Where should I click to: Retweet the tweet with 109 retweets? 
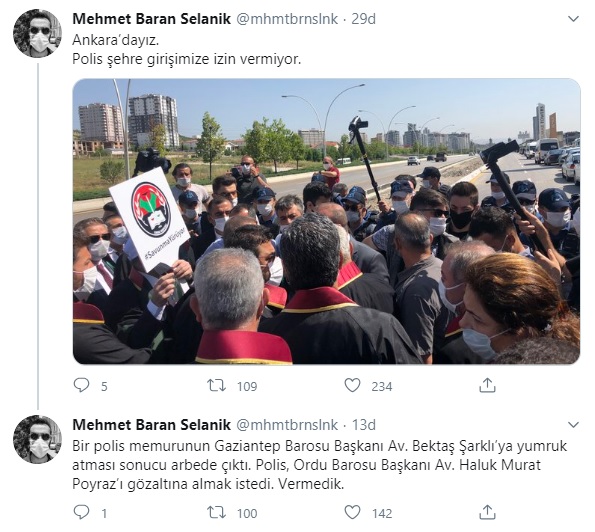[217, 386]
